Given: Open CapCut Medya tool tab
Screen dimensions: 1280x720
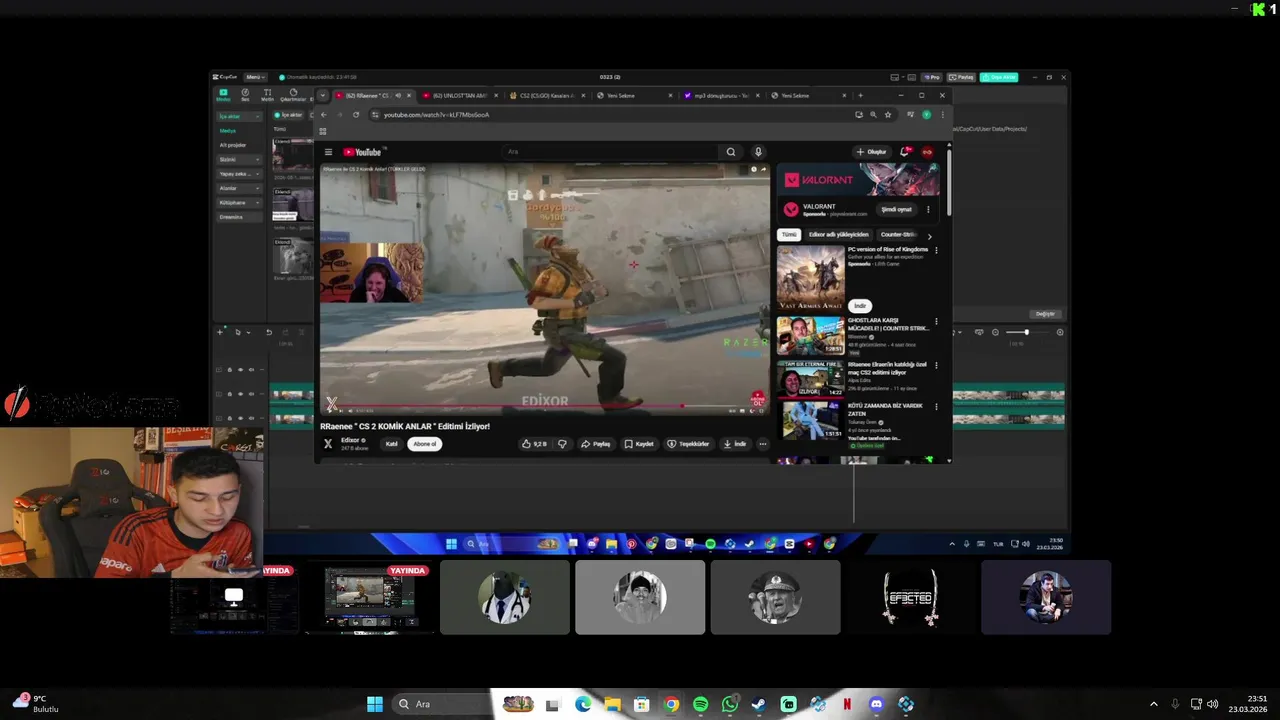Looking at the screenshot, I should (224, 95).
